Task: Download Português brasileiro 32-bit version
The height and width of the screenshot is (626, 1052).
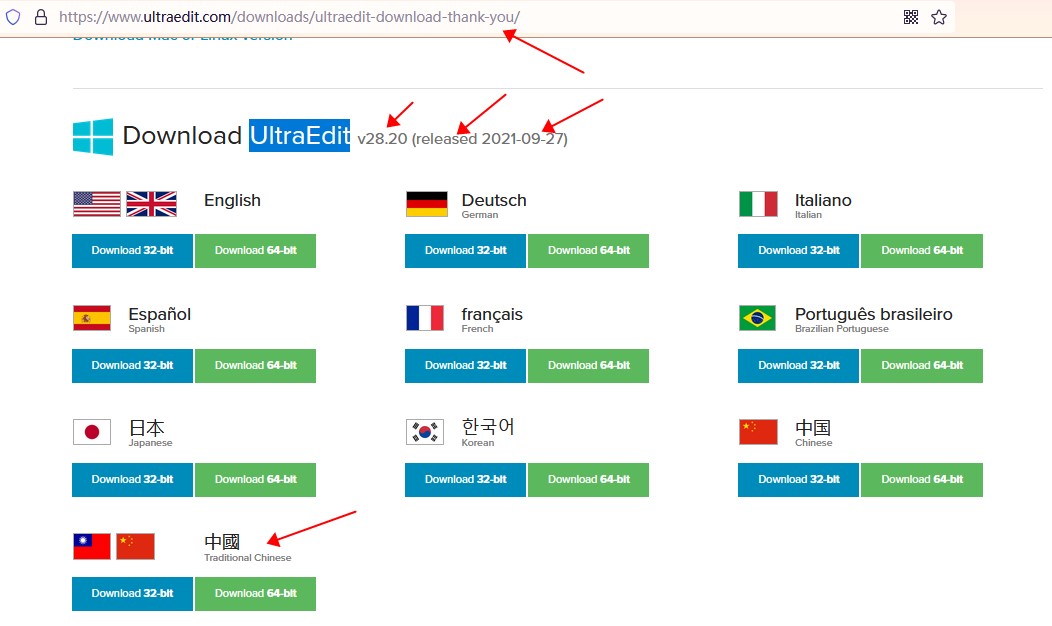Action: click(x=798, y=366)
